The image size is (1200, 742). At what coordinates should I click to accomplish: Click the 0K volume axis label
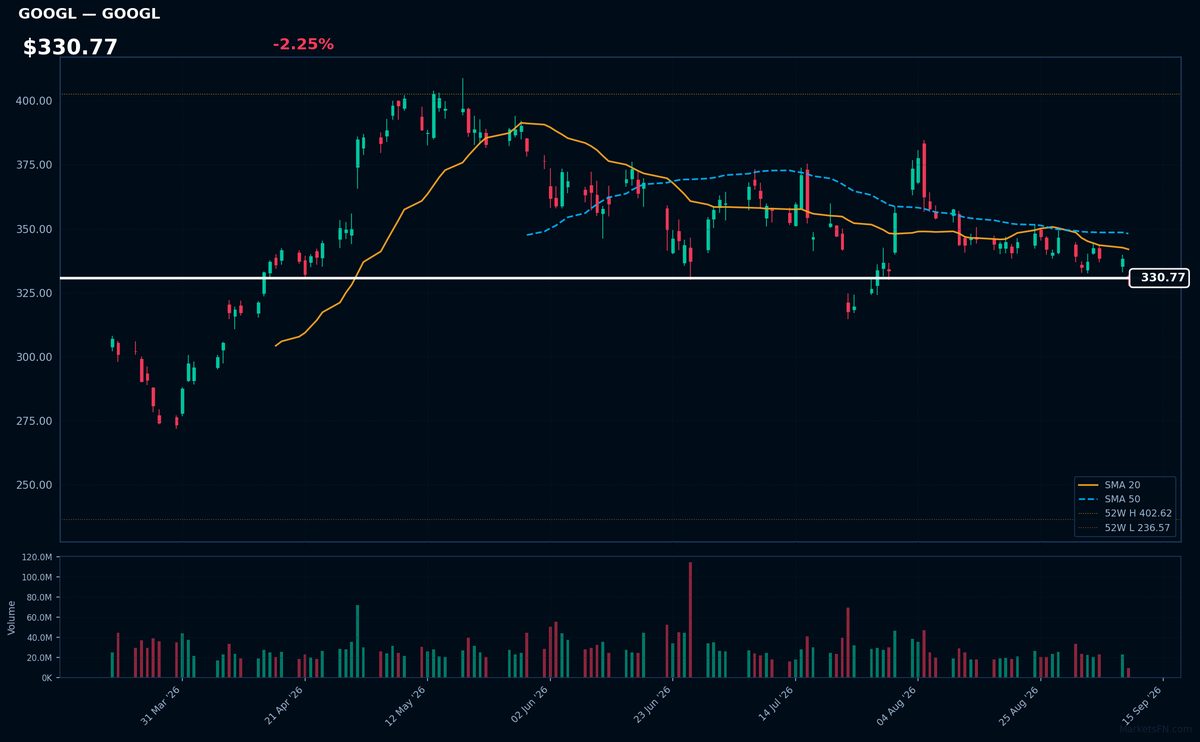[47, 678]
